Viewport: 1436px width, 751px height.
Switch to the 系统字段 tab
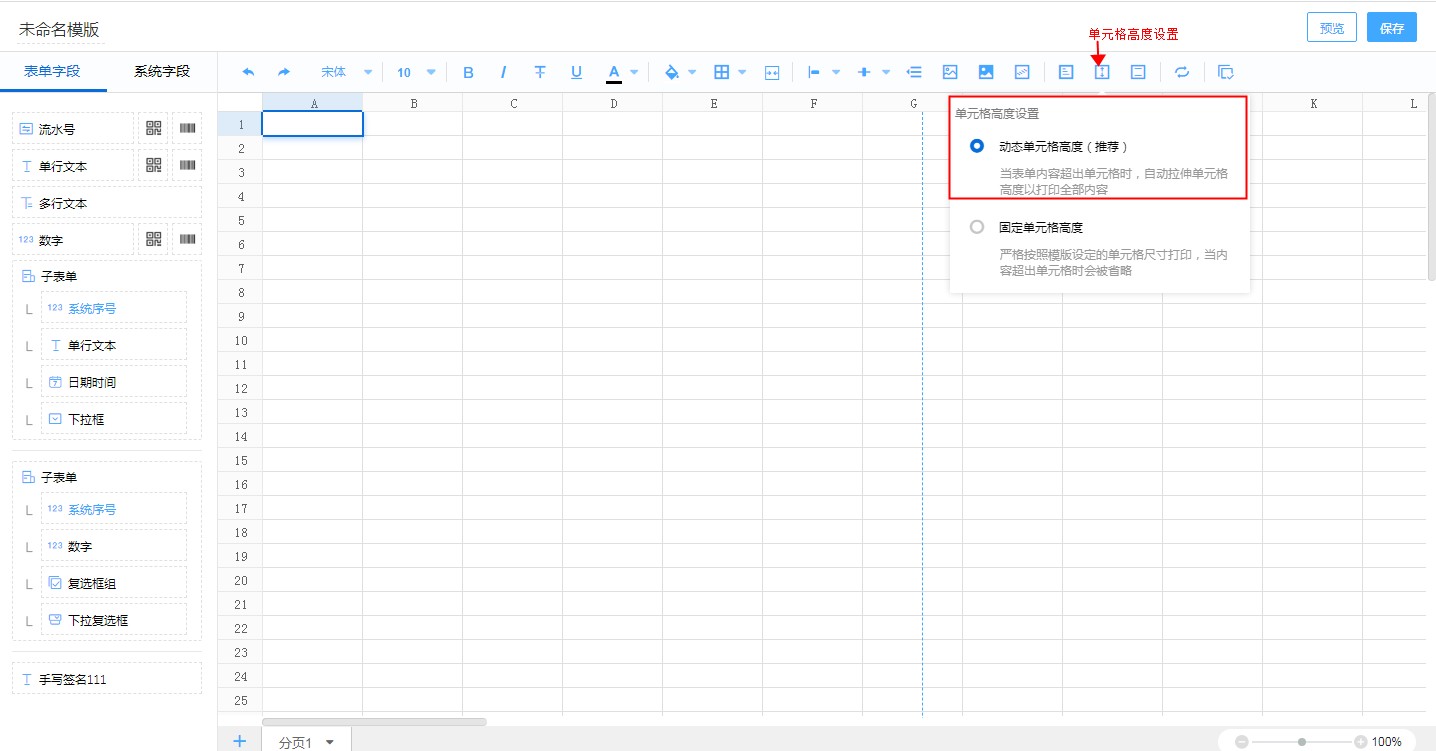coord(162,71)
